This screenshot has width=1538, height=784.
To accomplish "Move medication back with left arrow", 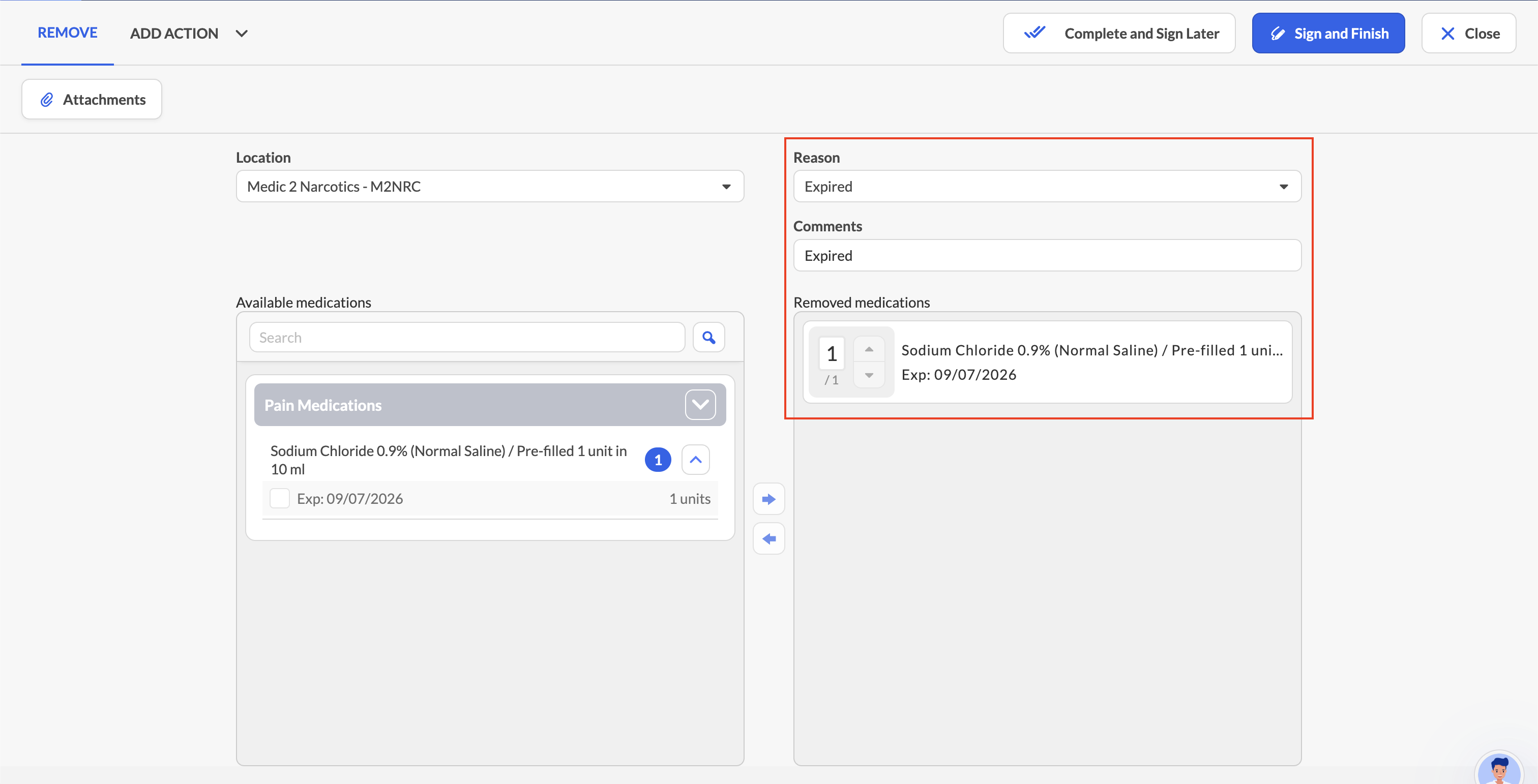I will tap(769, 539).
